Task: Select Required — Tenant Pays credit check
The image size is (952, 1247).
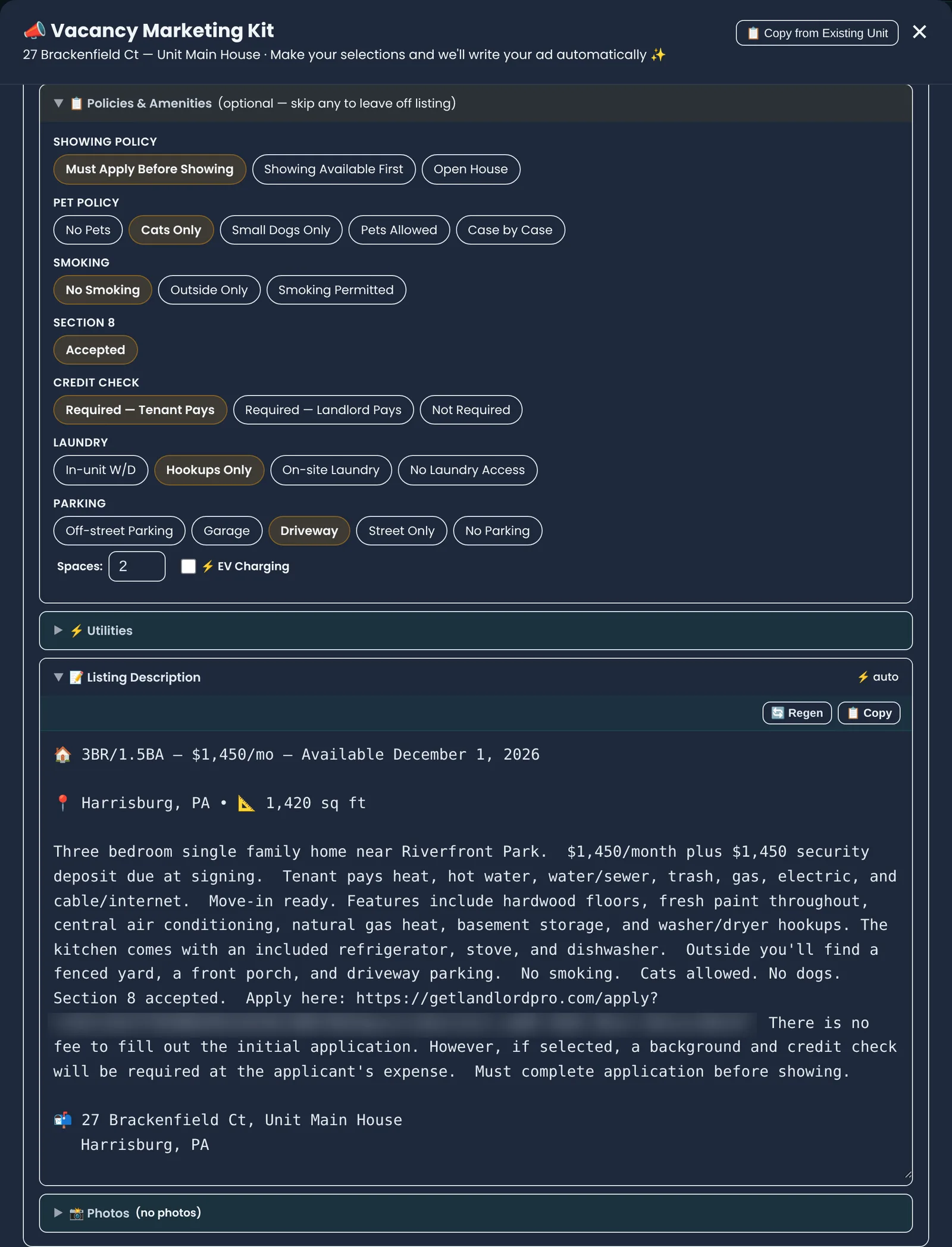Action: (x=140, y=410)
